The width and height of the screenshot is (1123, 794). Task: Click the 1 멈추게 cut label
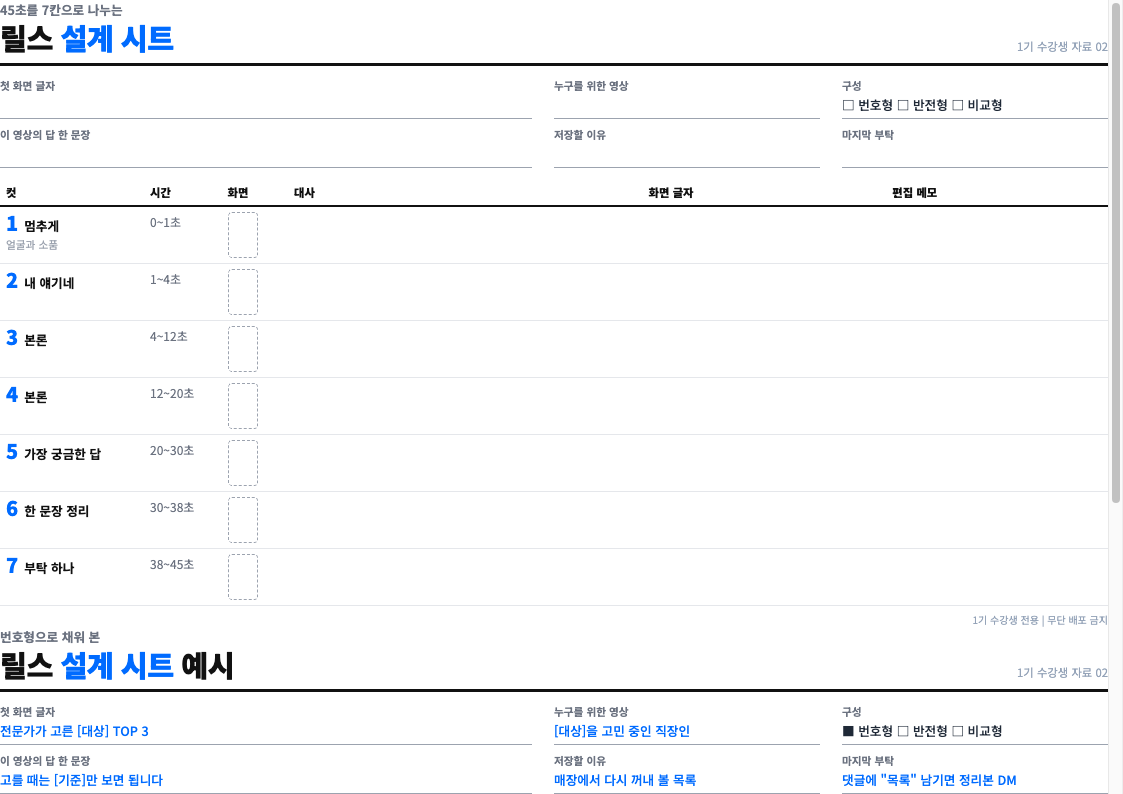33,225
